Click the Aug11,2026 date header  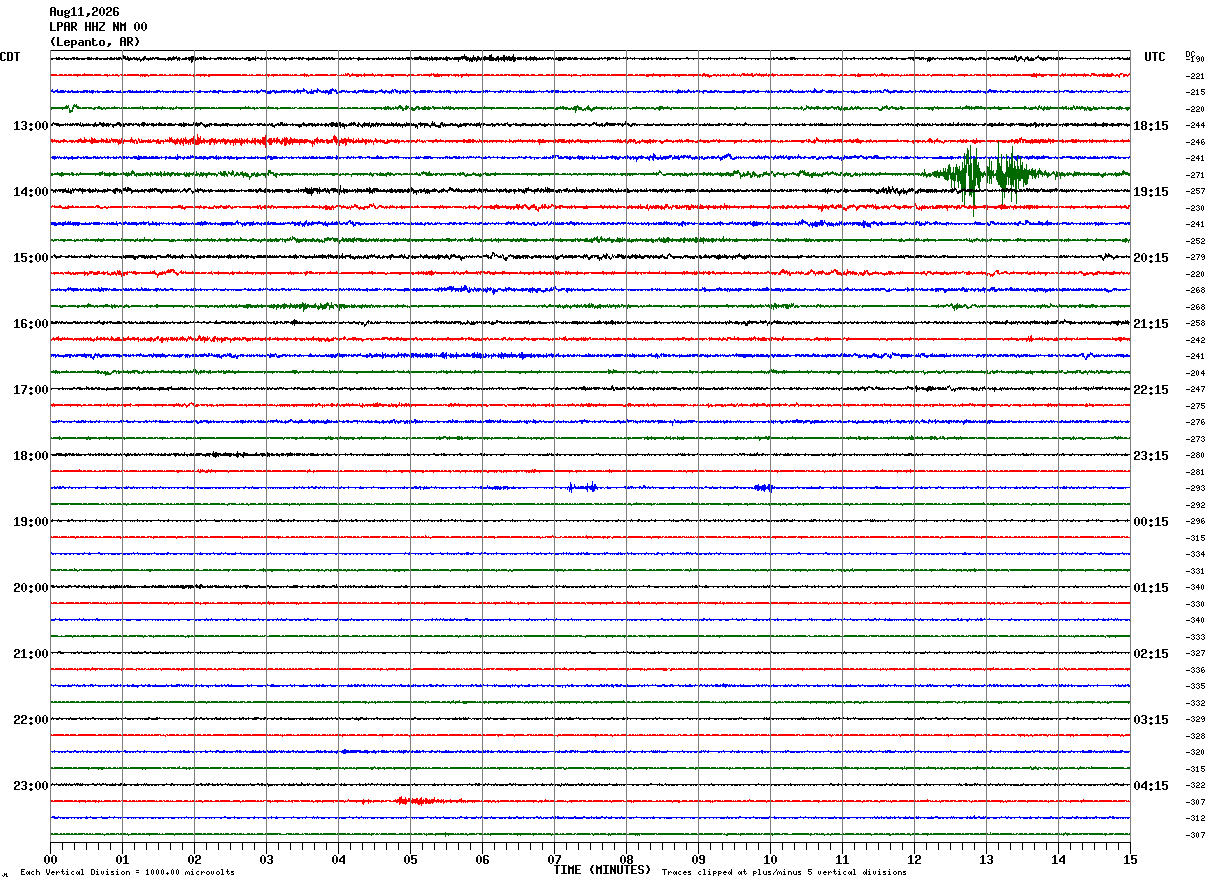coord(84,12)
